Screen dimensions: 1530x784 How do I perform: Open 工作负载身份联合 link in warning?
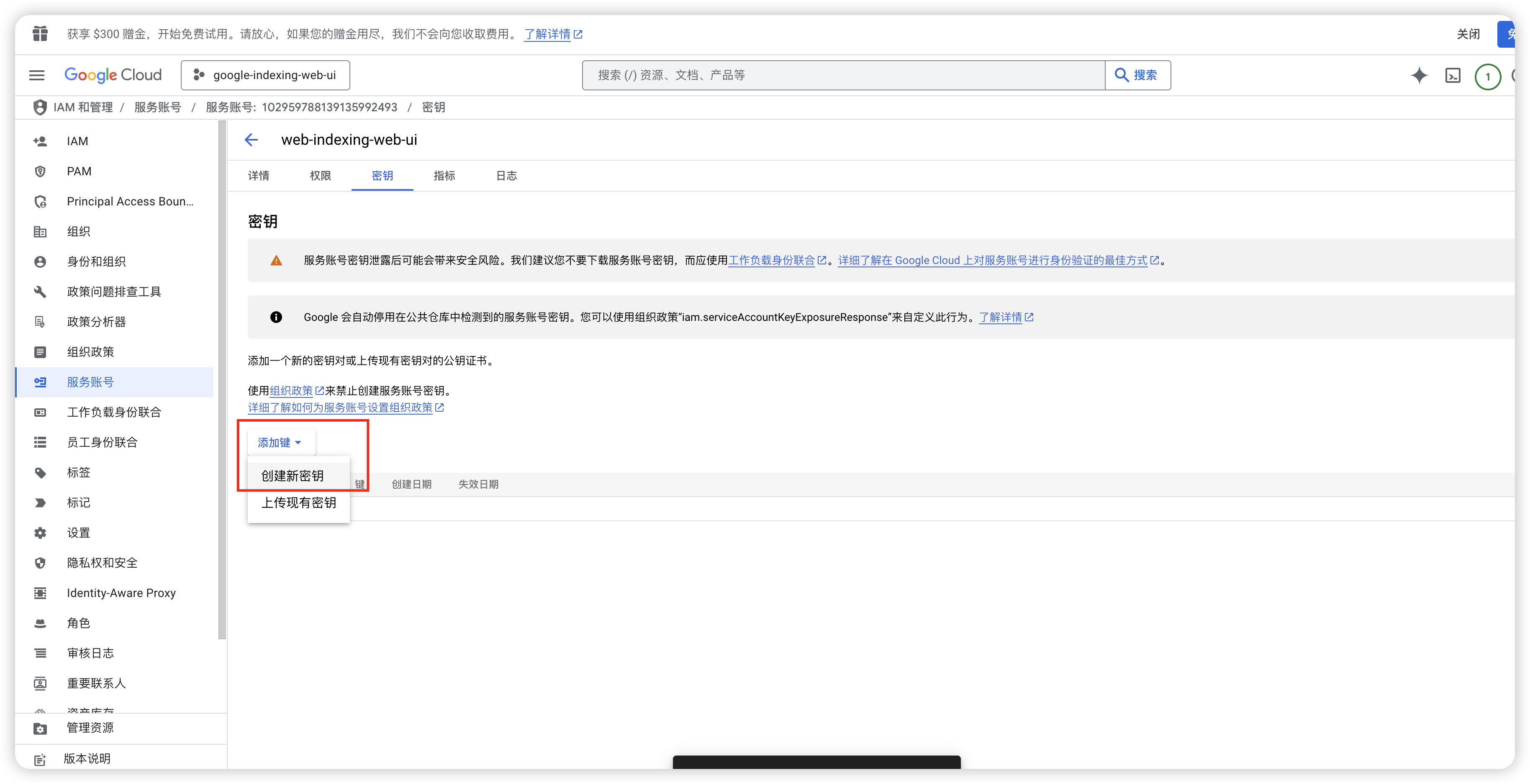pos(777,260)
